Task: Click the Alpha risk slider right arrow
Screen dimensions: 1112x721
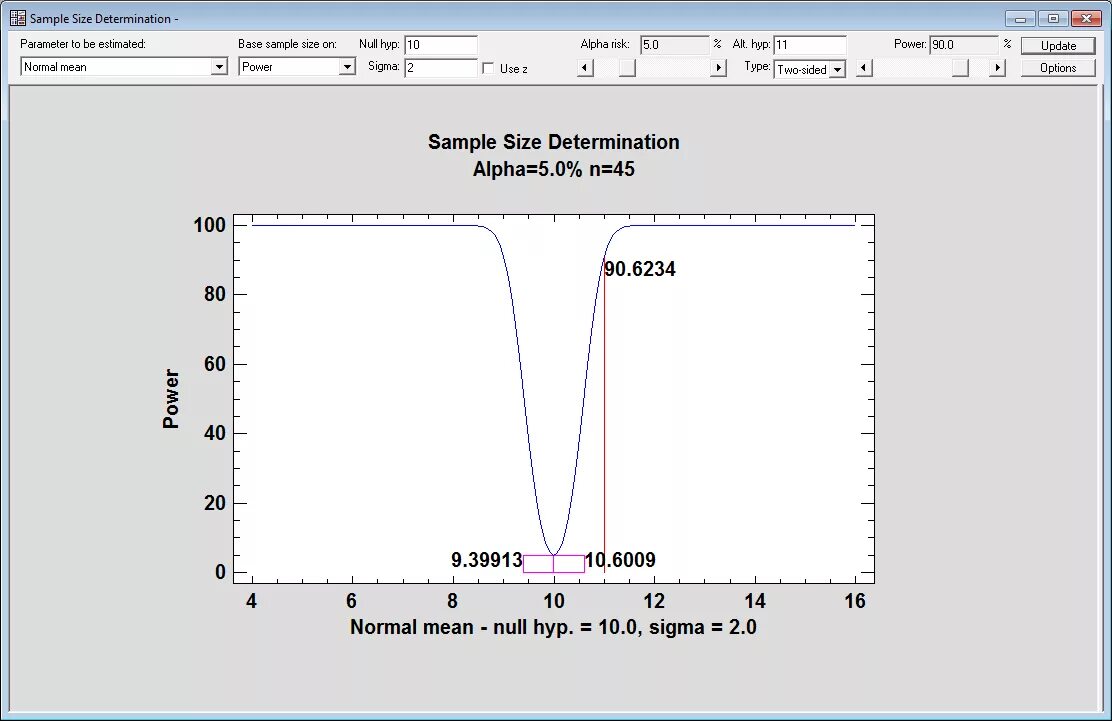Action: 718,68
